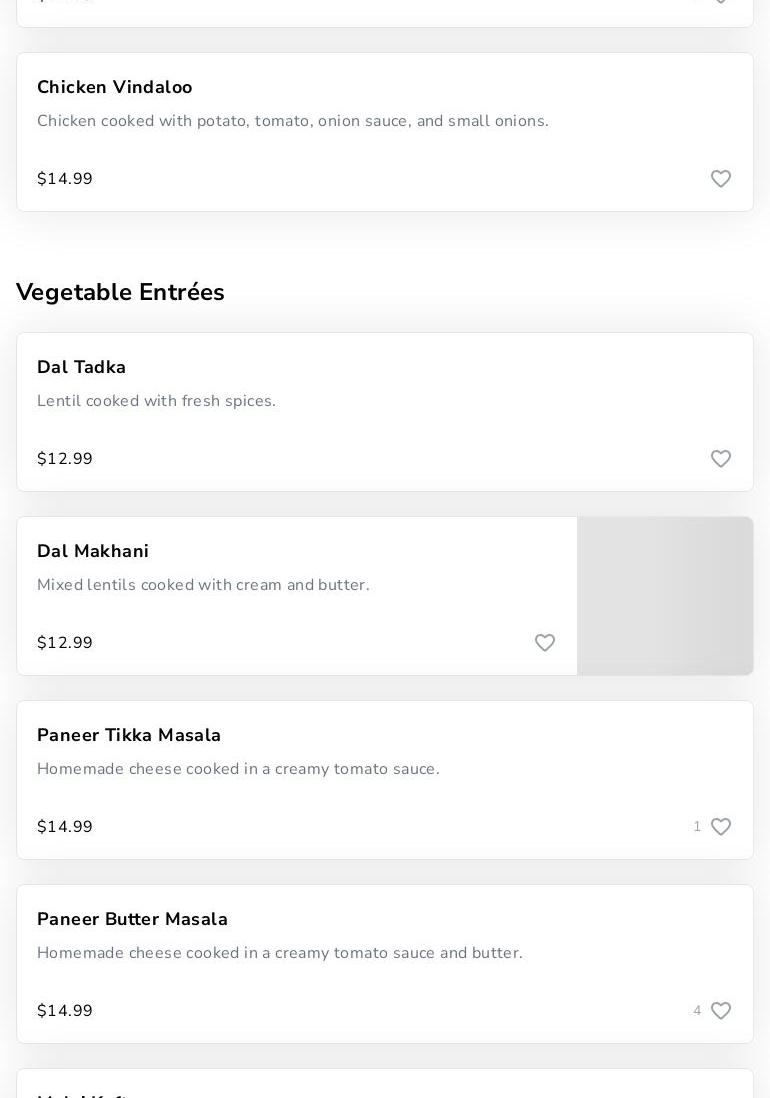The width and height of the screenshot is (770, 1098).
Task: Open the Chicken Vindaloo menu item title
Action: [x=114, y=87]
